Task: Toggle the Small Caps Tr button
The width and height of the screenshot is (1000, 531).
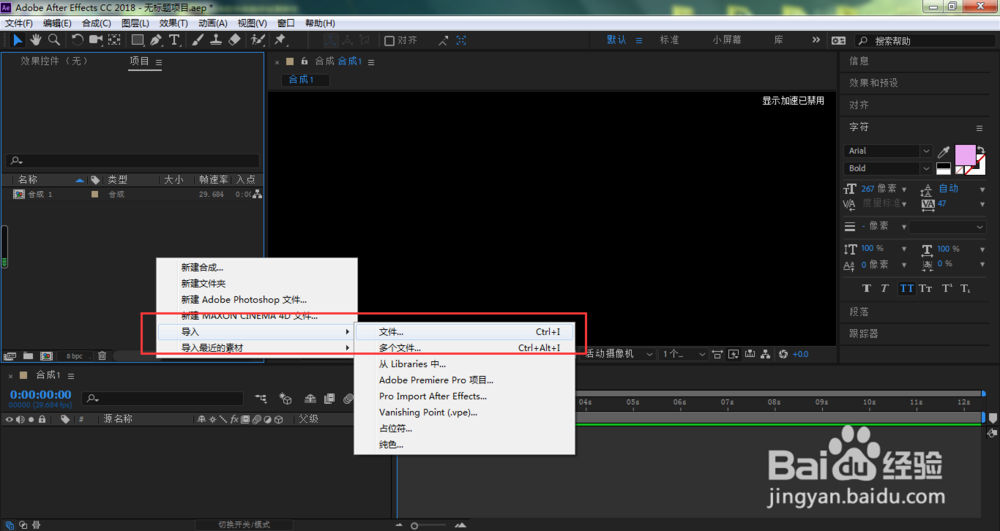Action: tap(926, 288)
